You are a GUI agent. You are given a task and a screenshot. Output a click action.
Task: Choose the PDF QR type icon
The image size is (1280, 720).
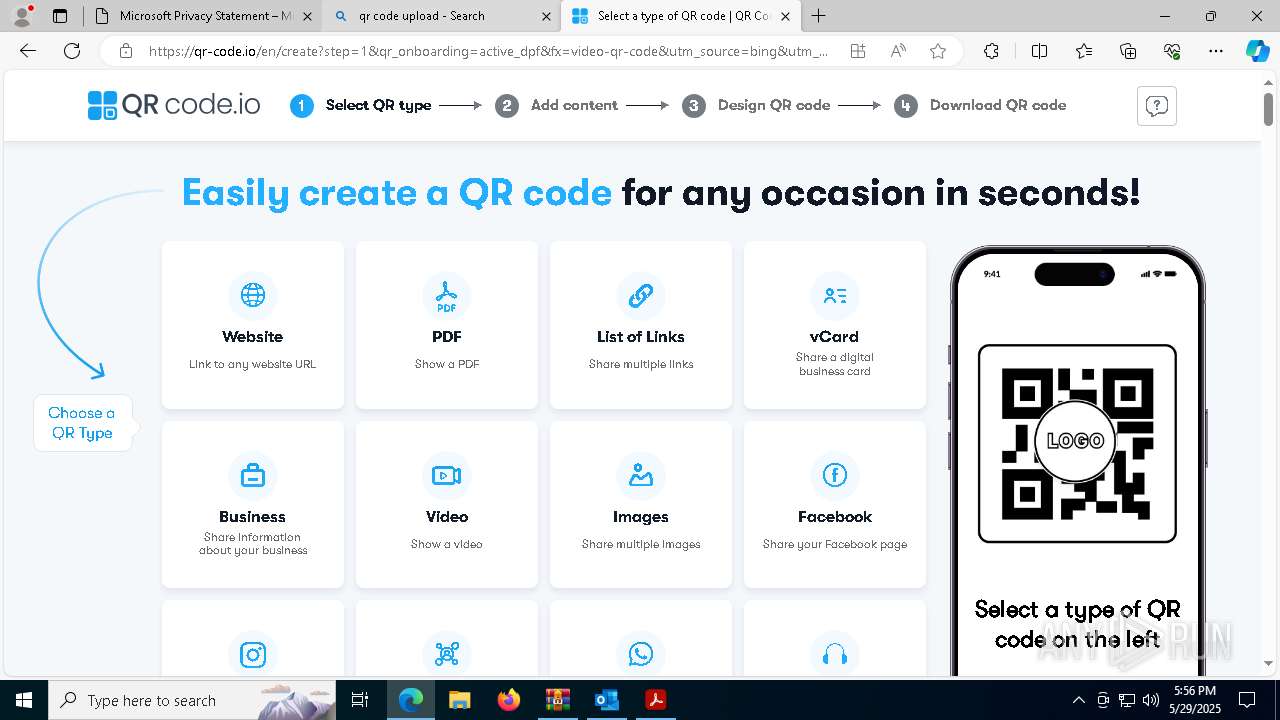447,295
